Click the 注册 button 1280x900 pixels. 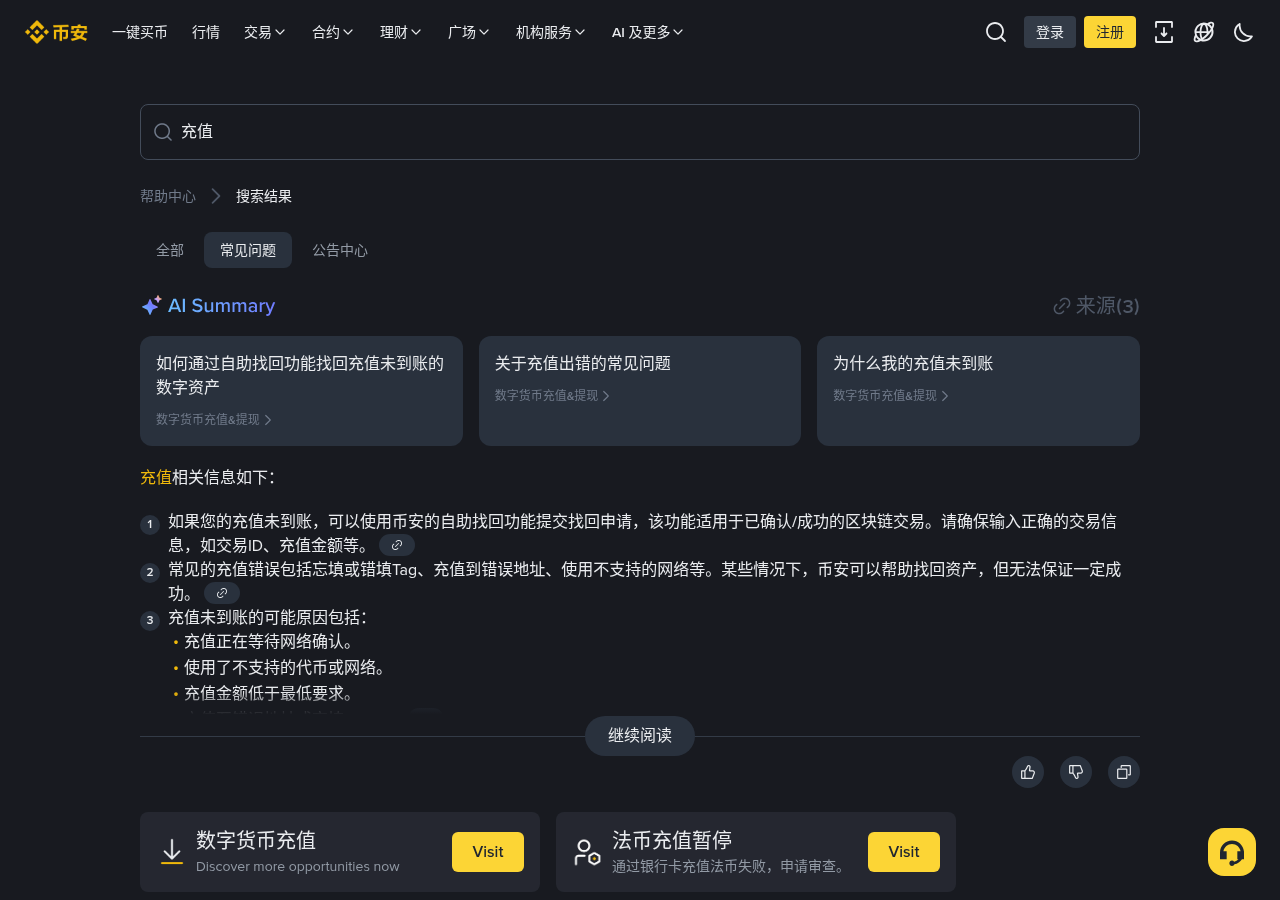coord(1110,32)
